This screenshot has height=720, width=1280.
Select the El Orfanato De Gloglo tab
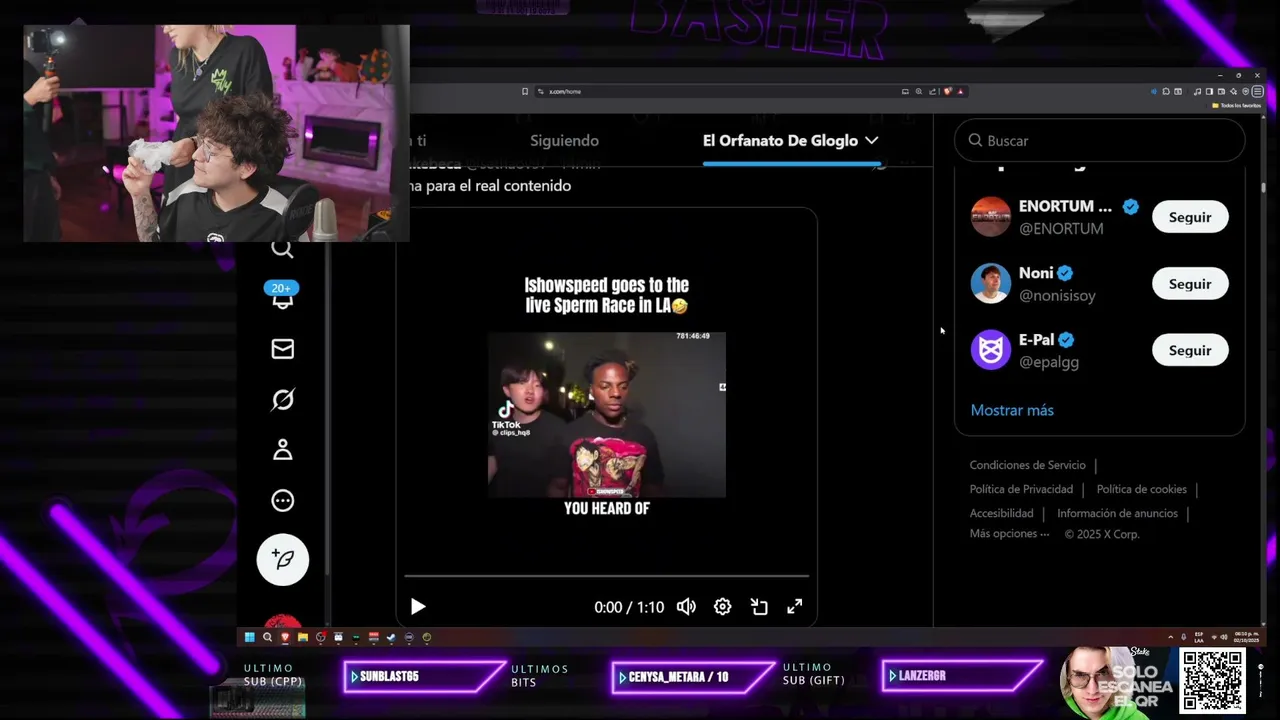click(780, 141)
